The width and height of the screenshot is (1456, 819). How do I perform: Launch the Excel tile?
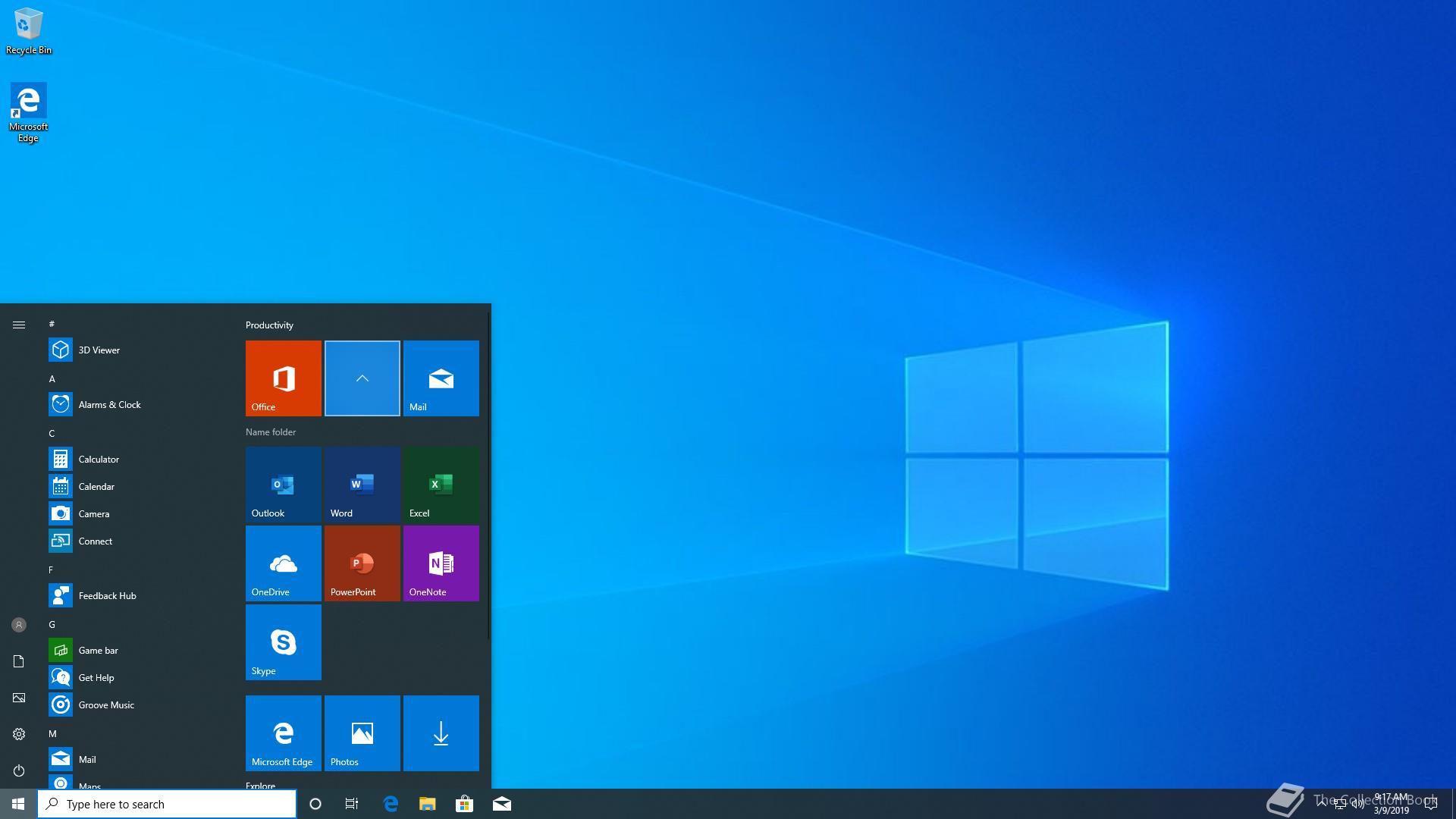[x=441, y=485]
